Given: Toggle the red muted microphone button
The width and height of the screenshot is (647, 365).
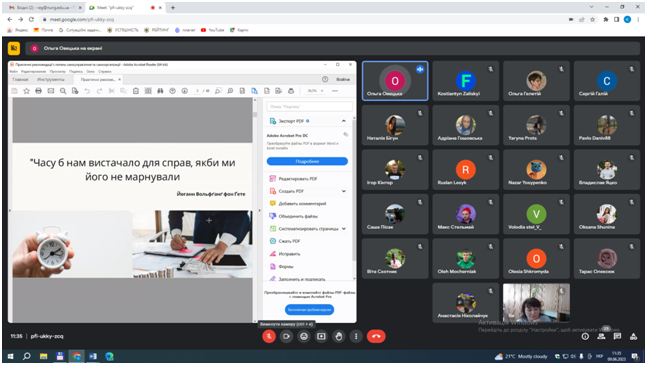Looking at the screenshot, I should click(269, 337).
